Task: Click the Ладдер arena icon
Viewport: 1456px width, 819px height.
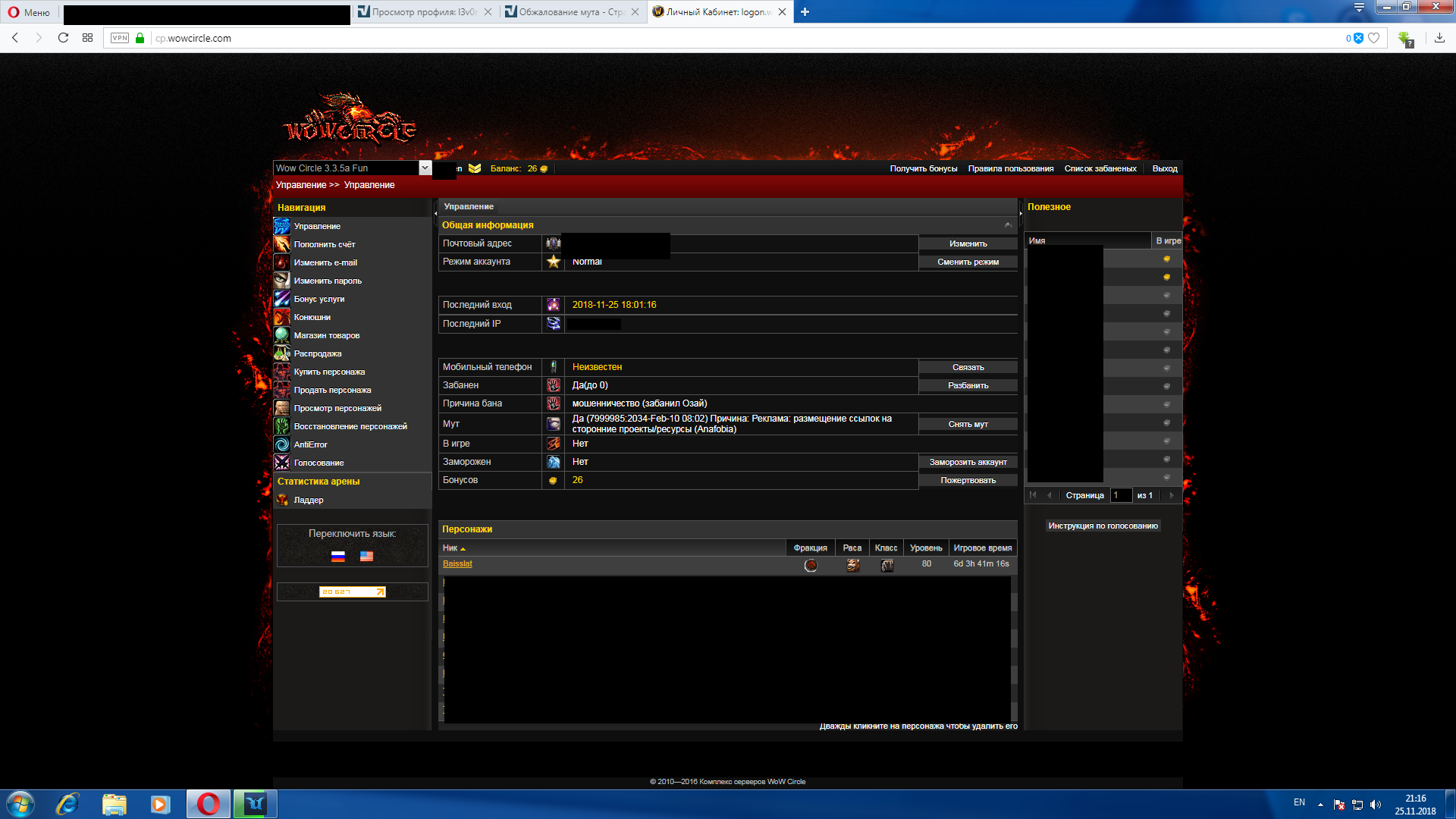Action: pos(281,500)
